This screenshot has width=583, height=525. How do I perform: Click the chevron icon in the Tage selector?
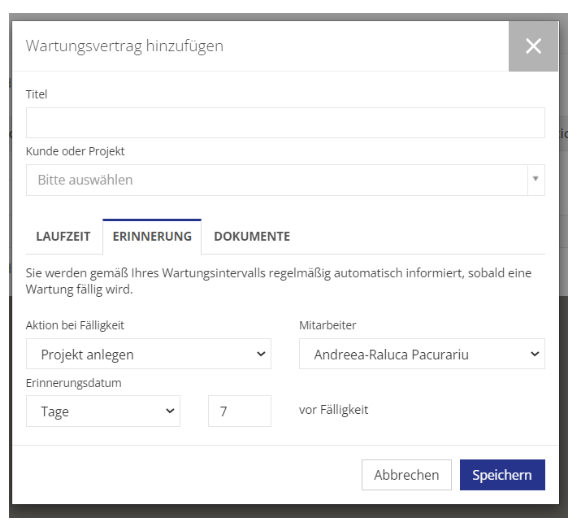(170, 411)
